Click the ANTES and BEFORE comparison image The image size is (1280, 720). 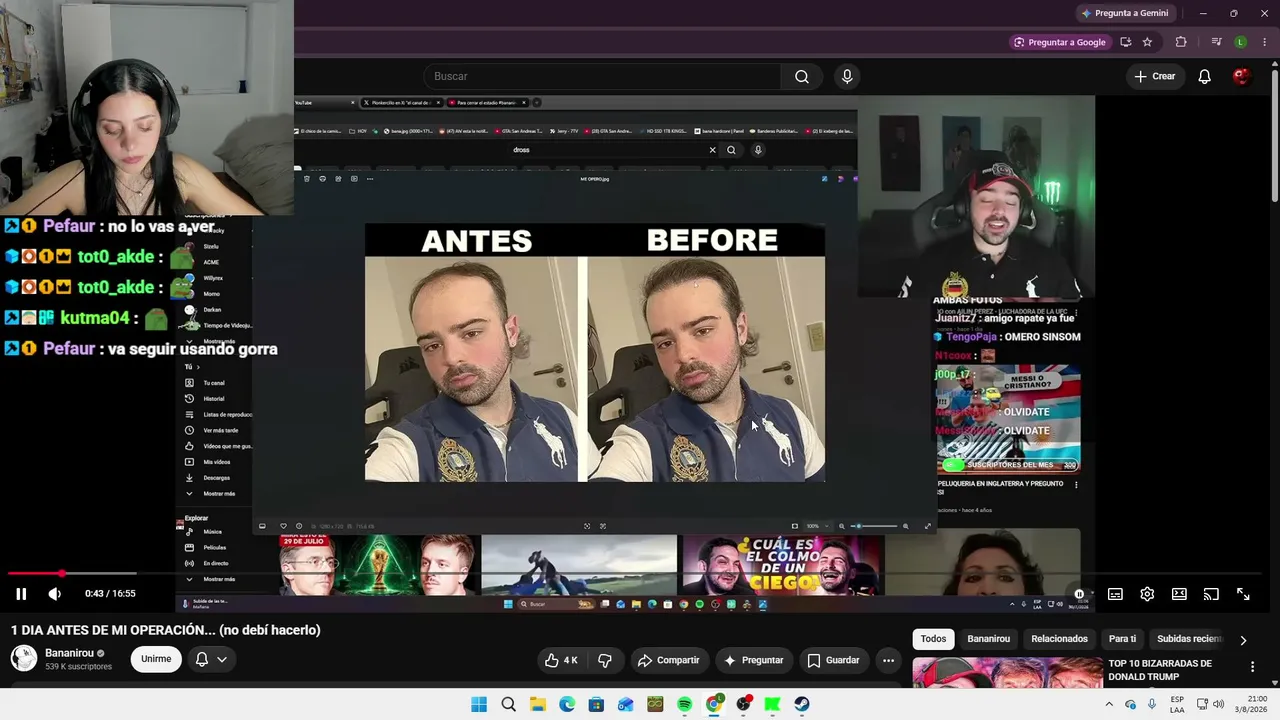tap(595, 353)
